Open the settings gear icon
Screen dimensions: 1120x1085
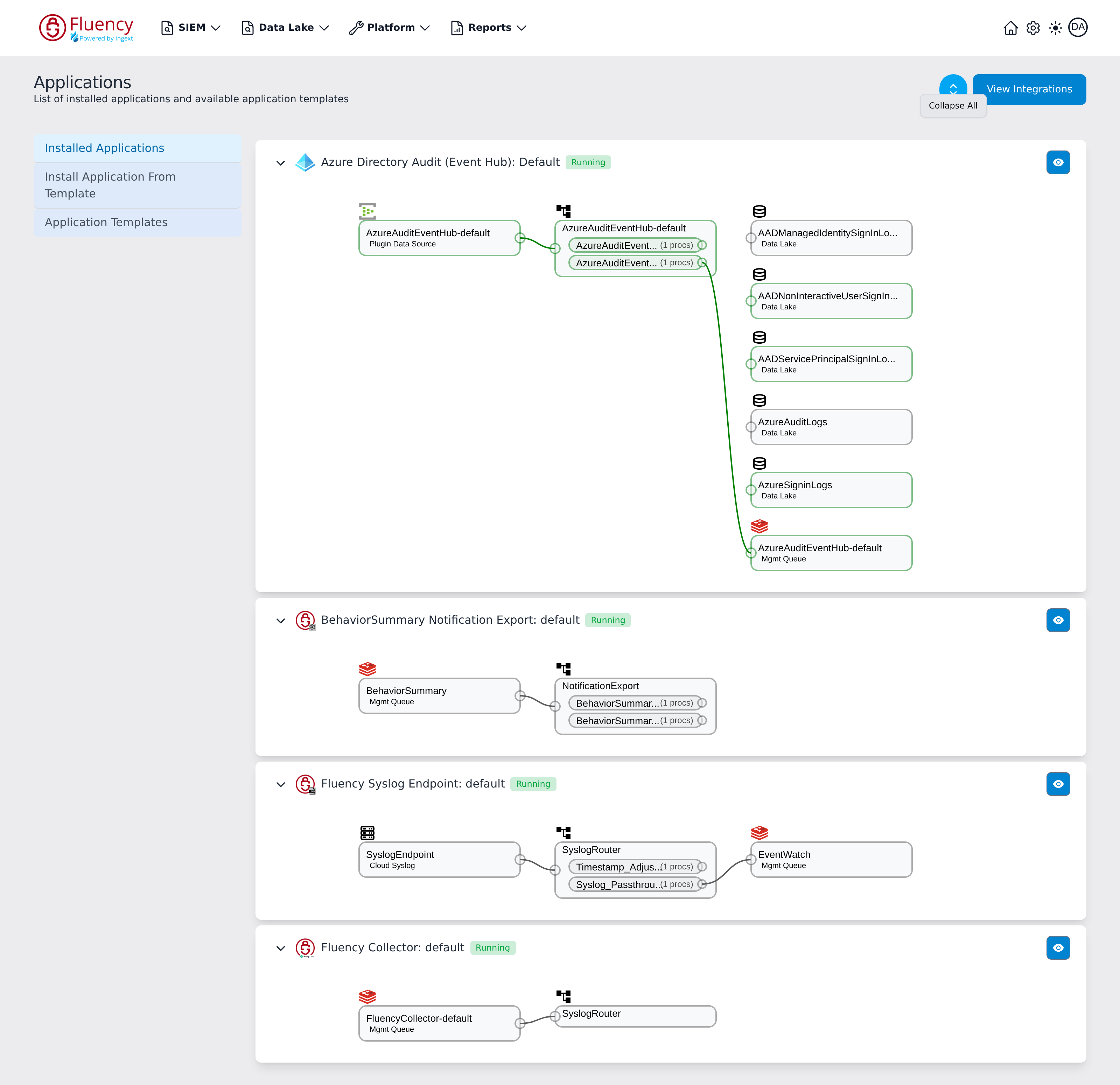(x=1032, y=28)
